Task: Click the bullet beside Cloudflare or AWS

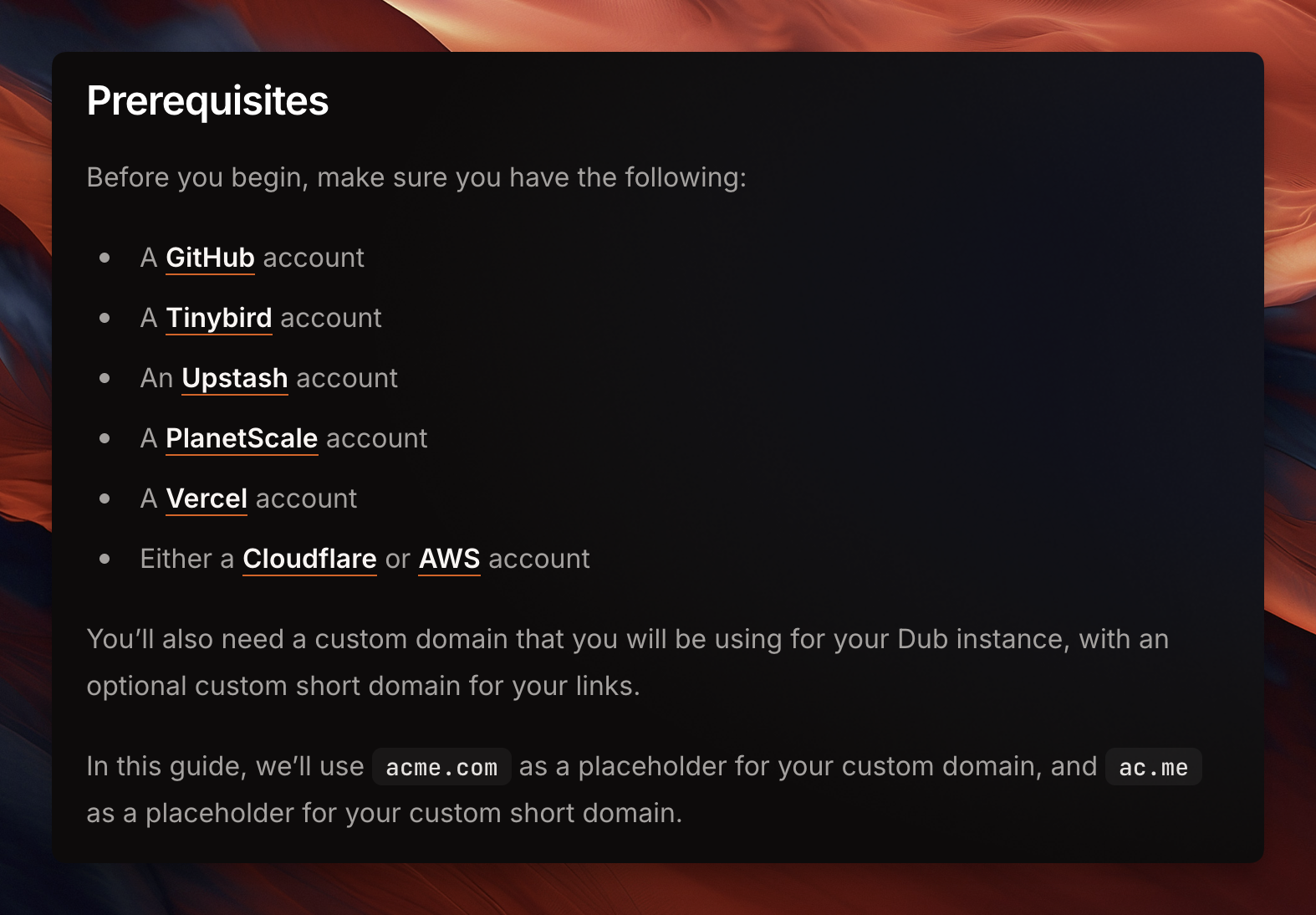Action: pyautogui.click(x=105, y=559)
